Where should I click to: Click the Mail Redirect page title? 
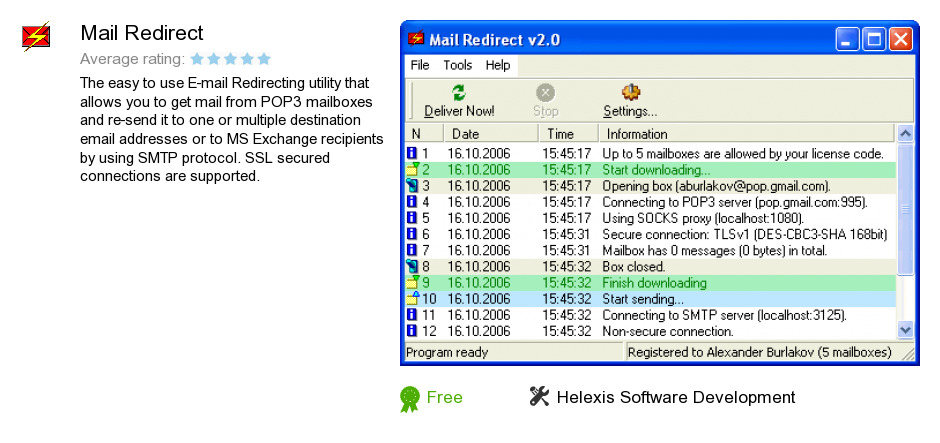click(x=142, y=33)
